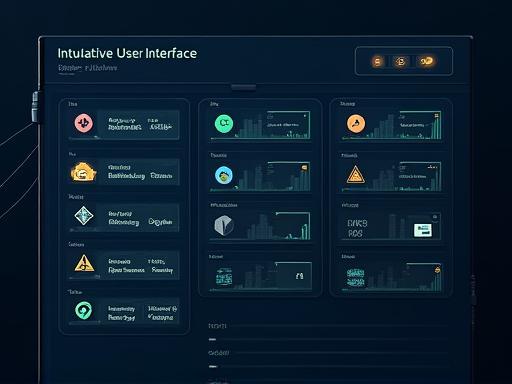This screenshot has height=384, width=512.
Task: Open the bar chart beside the gray hexagon icon
Action: (278, 226)
